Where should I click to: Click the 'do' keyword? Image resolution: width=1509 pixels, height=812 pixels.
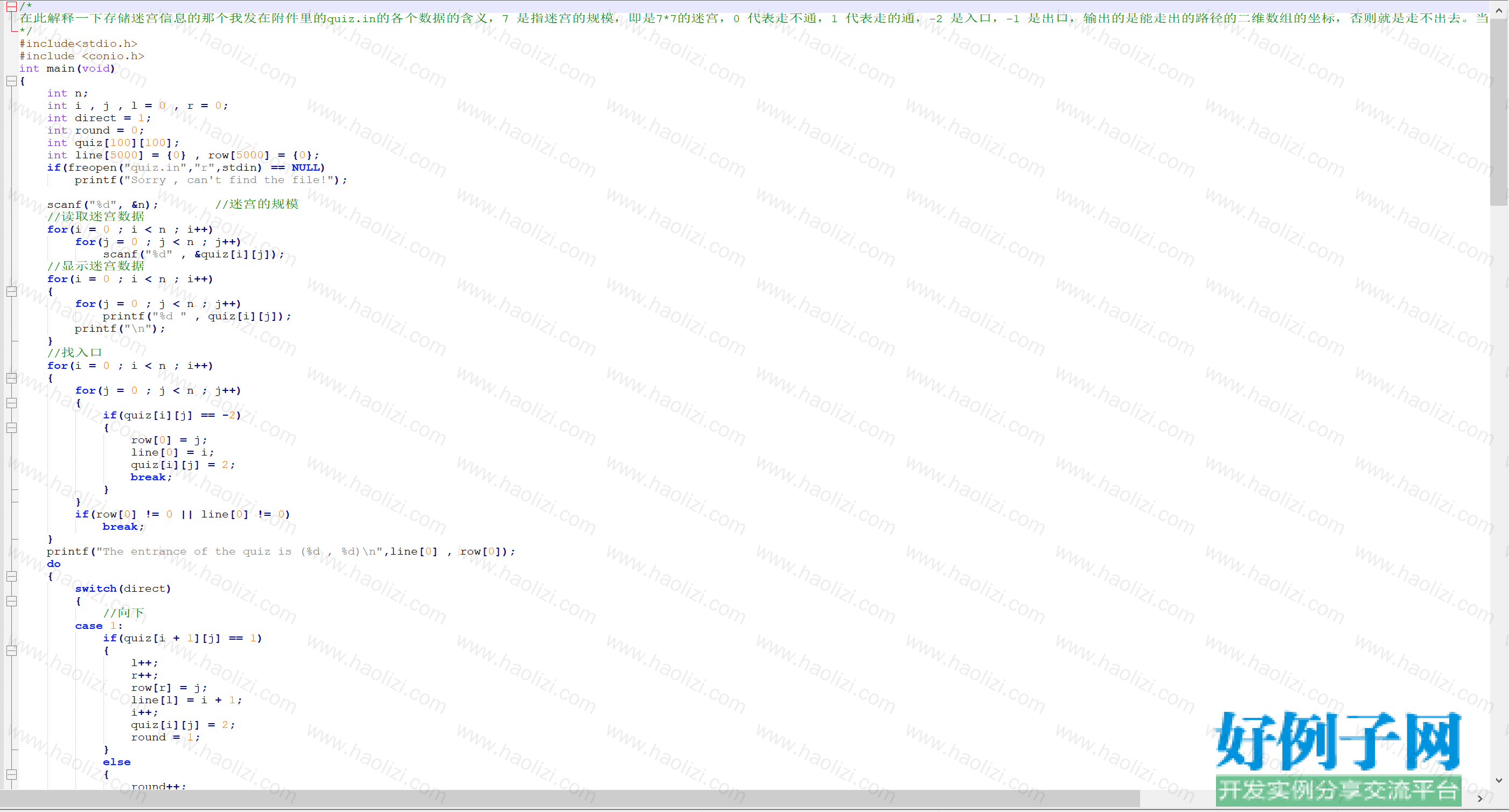coord(54,564)
